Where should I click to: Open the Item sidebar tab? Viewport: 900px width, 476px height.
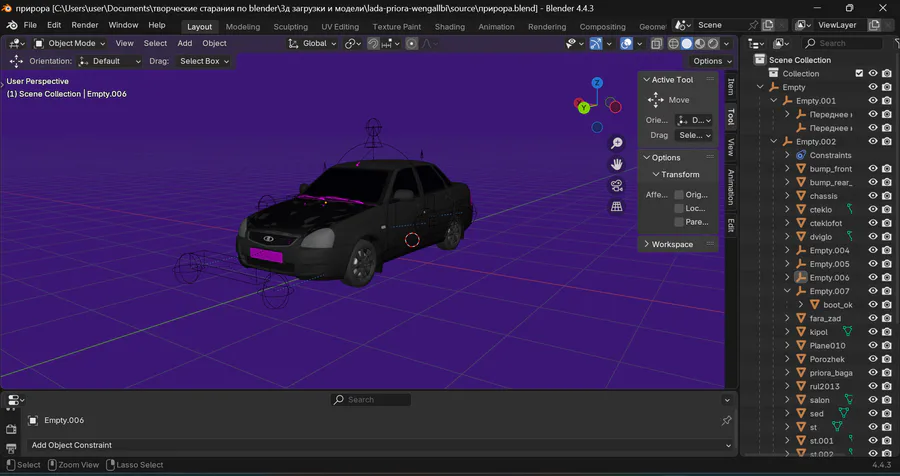(731, 87)
